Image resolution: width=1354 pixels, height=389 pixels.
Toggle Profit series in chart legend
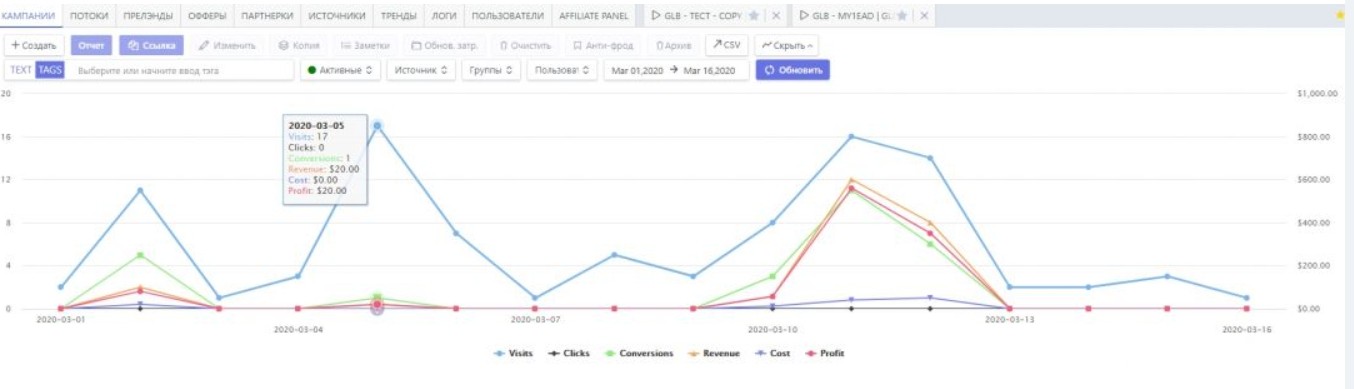pos(825,353)
